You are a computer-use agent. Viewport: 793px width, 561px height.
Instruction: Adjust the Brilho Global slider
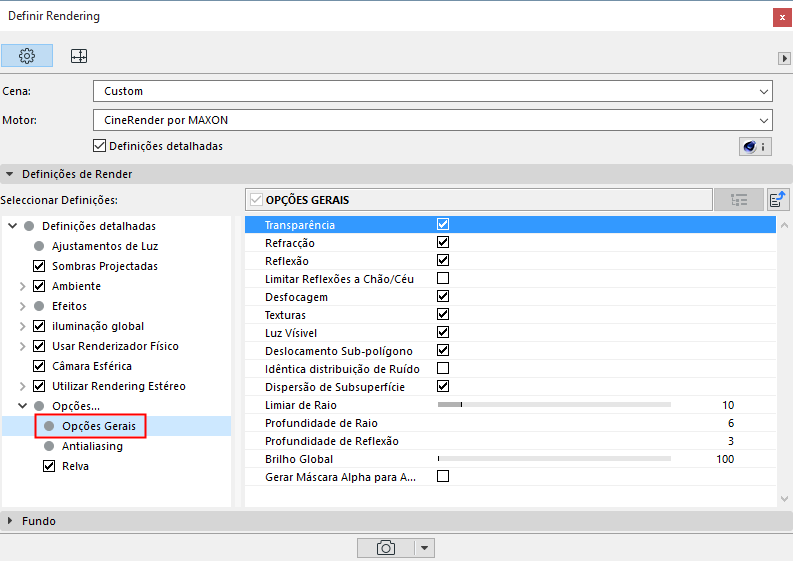pyautogui.click(x=554, y=459)
